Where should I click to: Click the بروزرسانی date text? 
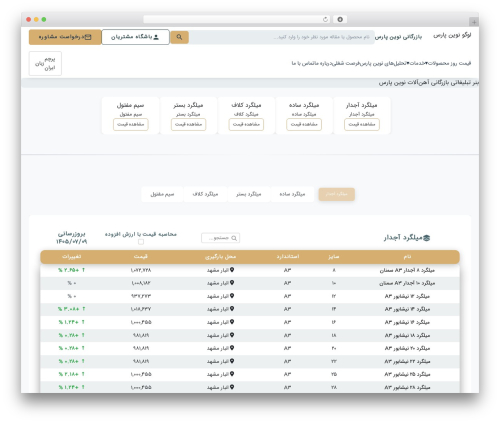pyautogui.click(x=72, y=237)
